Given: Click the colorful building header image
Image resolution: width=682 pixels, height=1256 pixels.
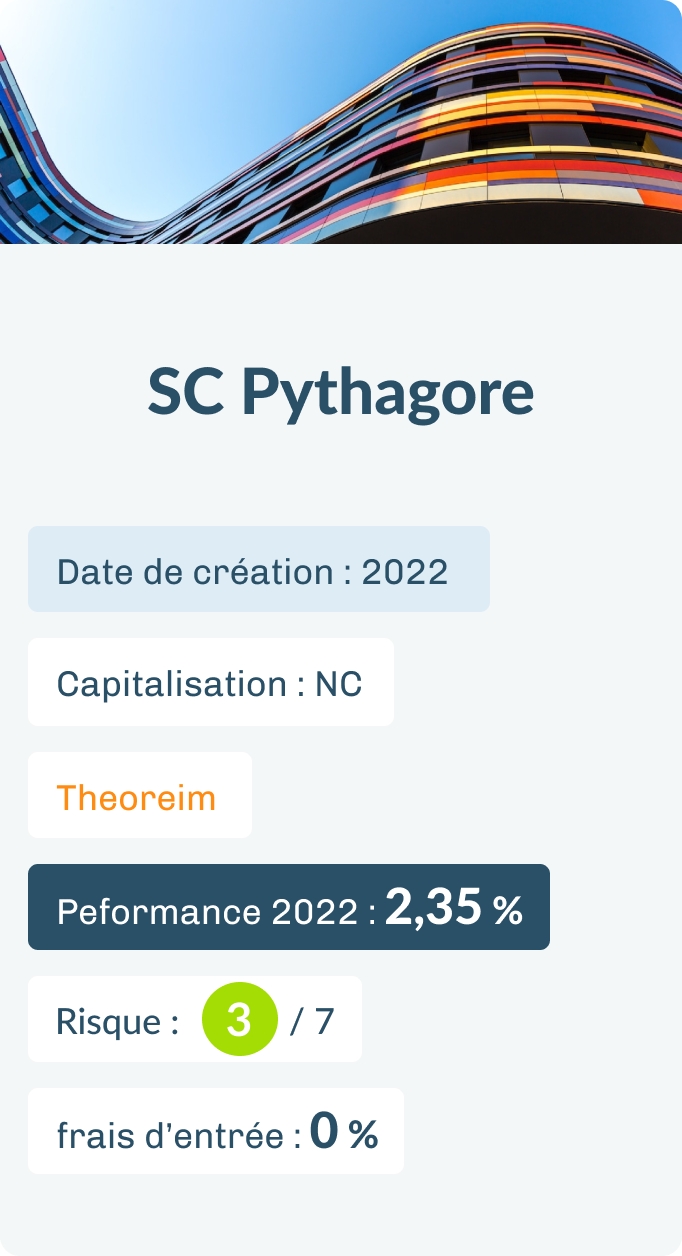Looking at the screenshot, I should (341, 122).
